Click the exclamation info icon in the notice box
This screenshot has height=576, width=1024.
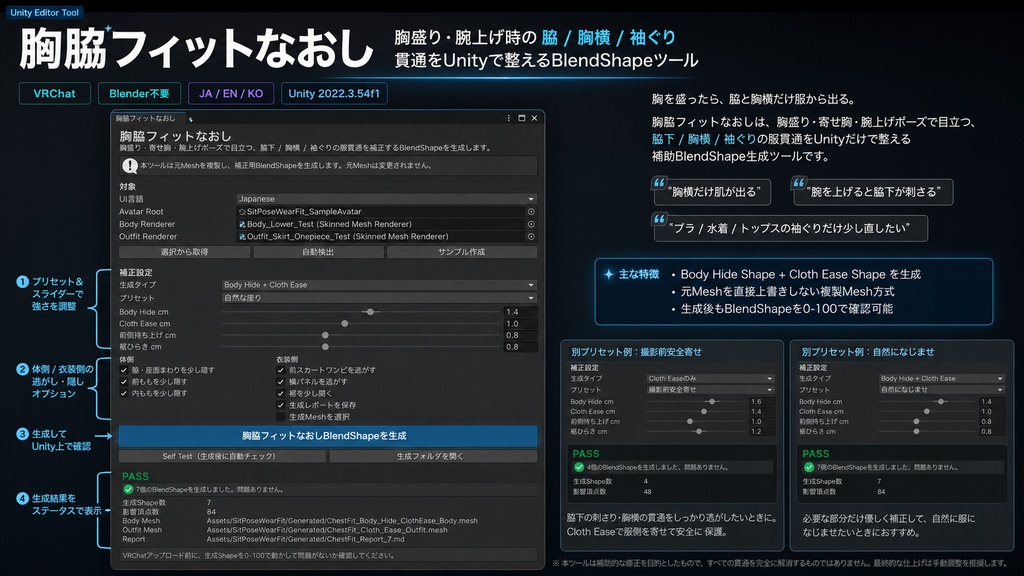[130, 166]
